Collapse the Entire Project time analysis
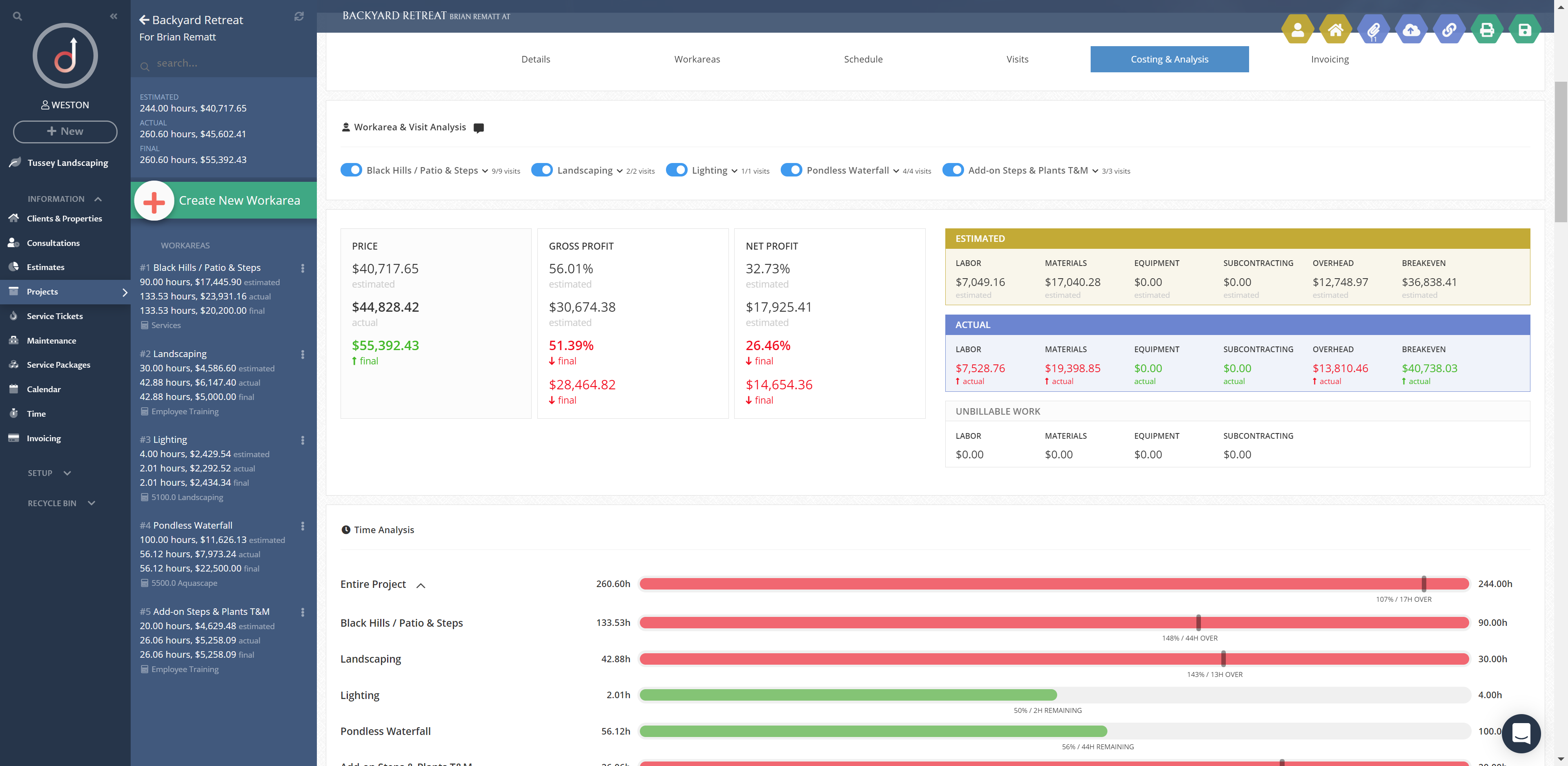Viewport: 1568px width, 766px height. tap(421, 585)
